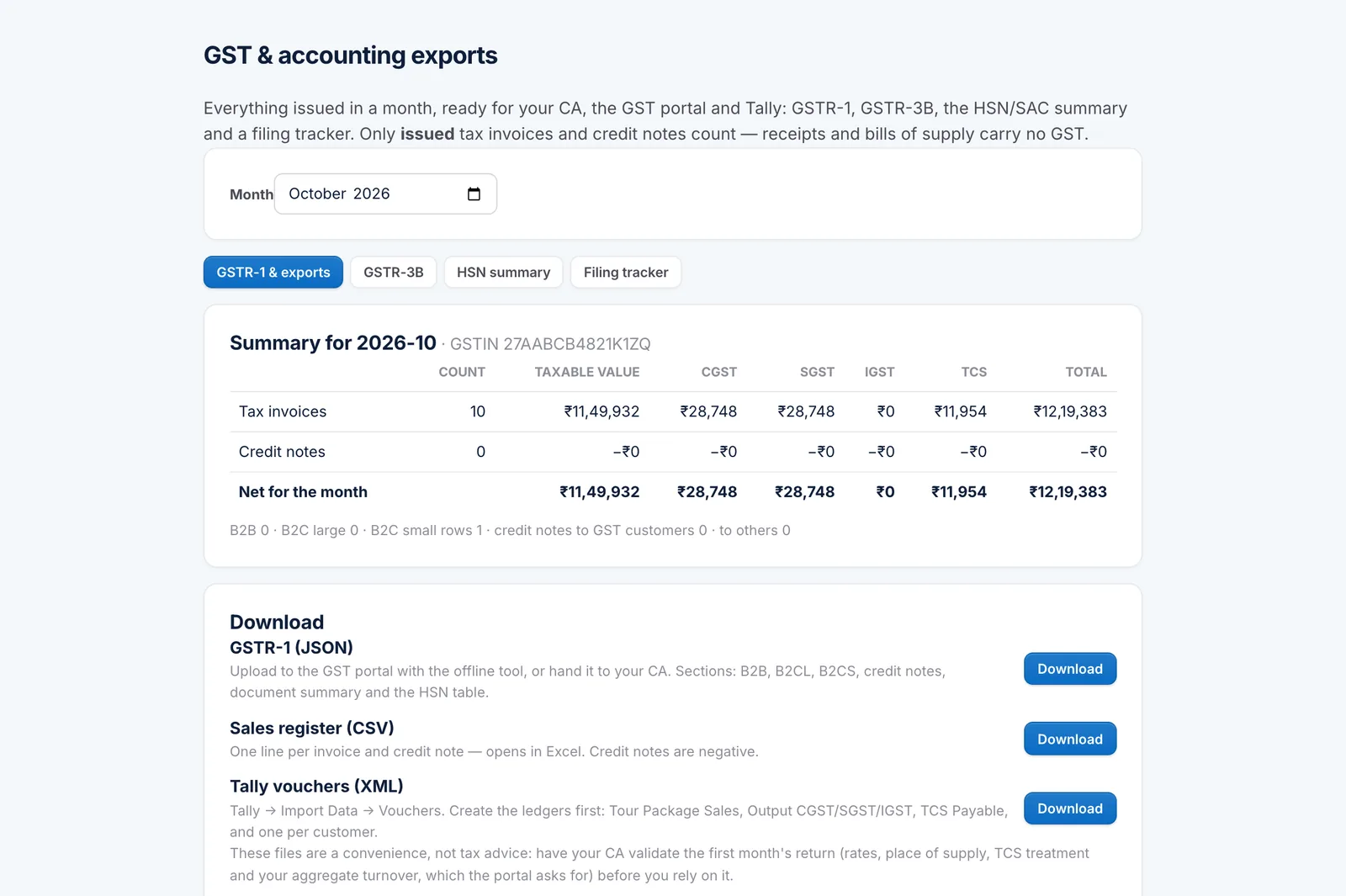This screenshot has width=1346, height=896.
Task: Click the Tax invoices taxable value ₹11,49,932
Action: [601, 411]
